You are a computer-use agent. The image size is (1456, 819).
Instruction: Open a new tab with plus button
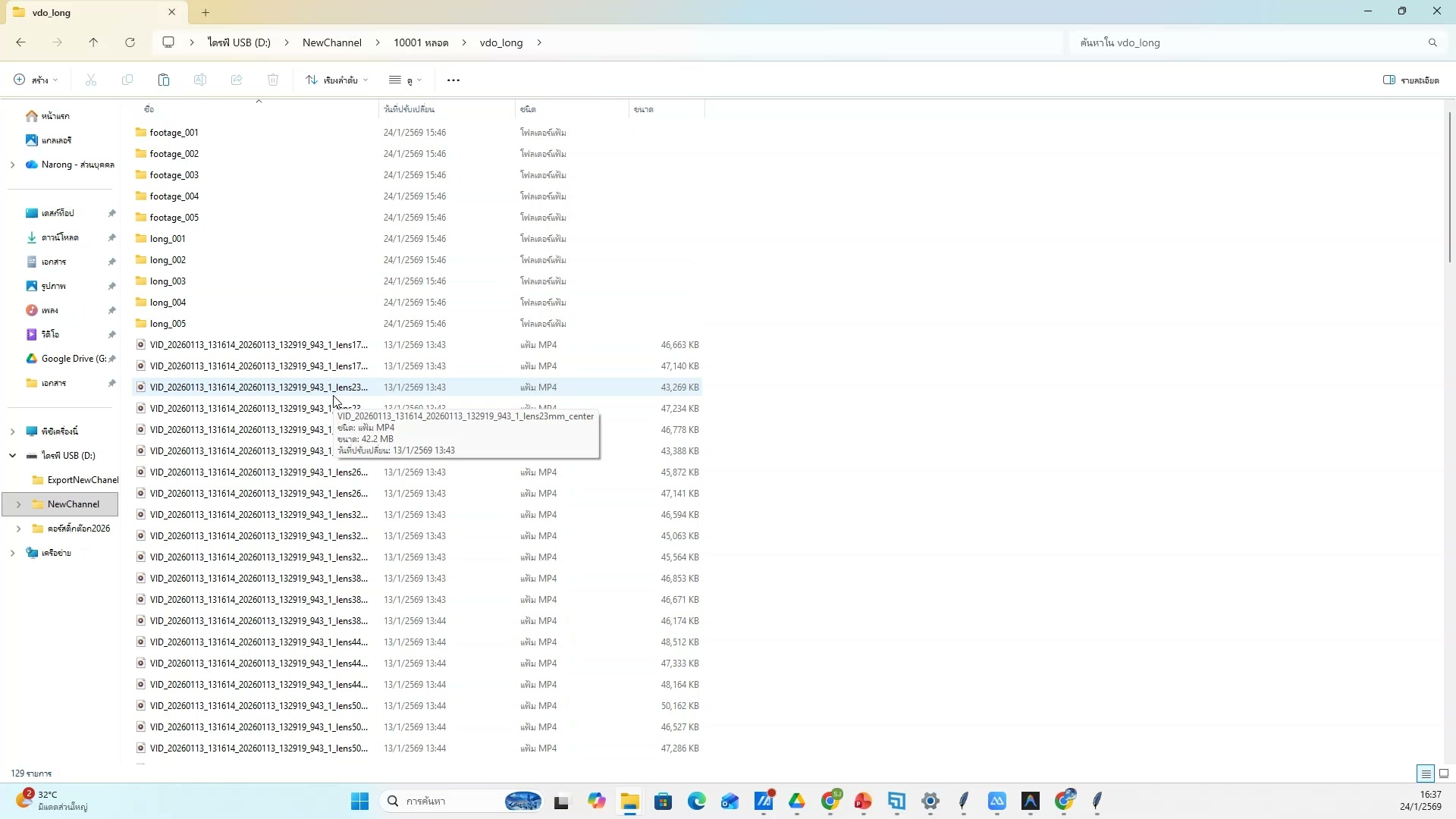click(206, 12)
